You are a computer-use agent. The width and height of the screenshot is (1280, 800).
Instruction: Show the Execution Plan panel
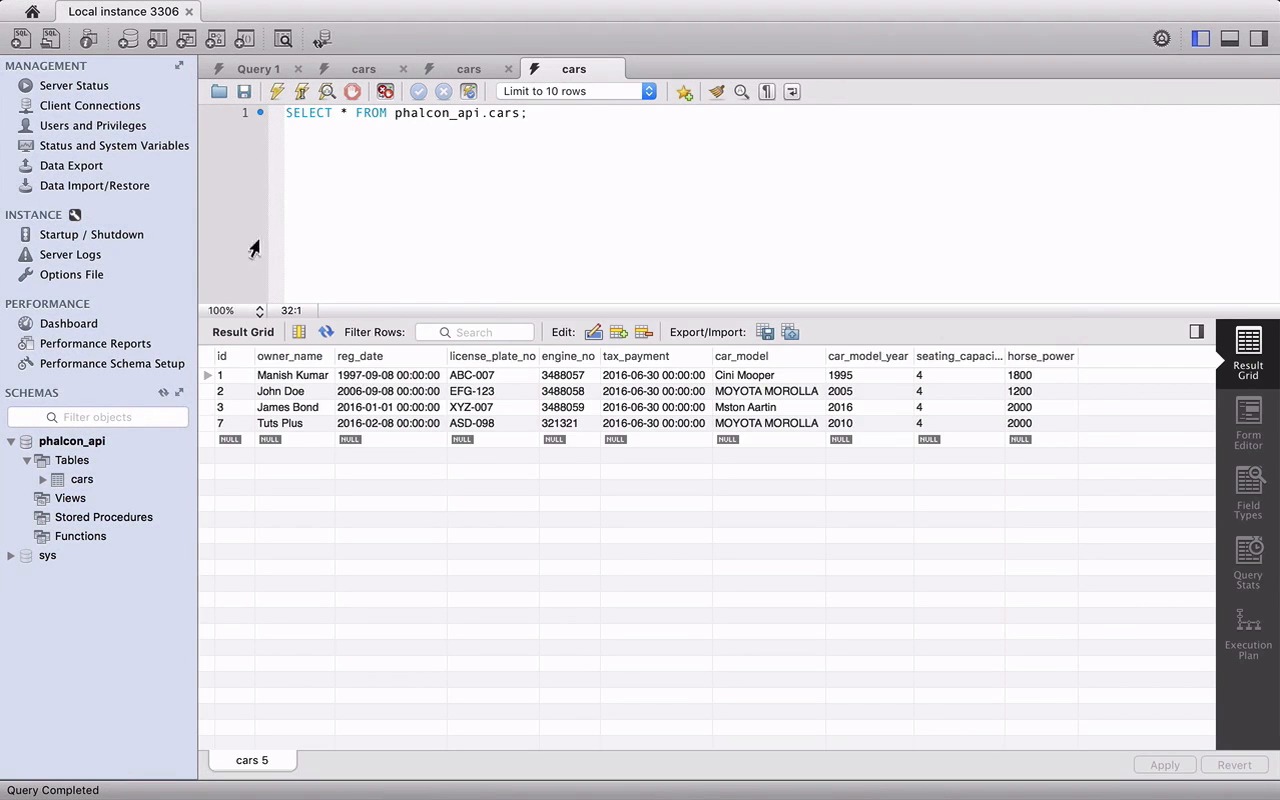point(1248,633)
